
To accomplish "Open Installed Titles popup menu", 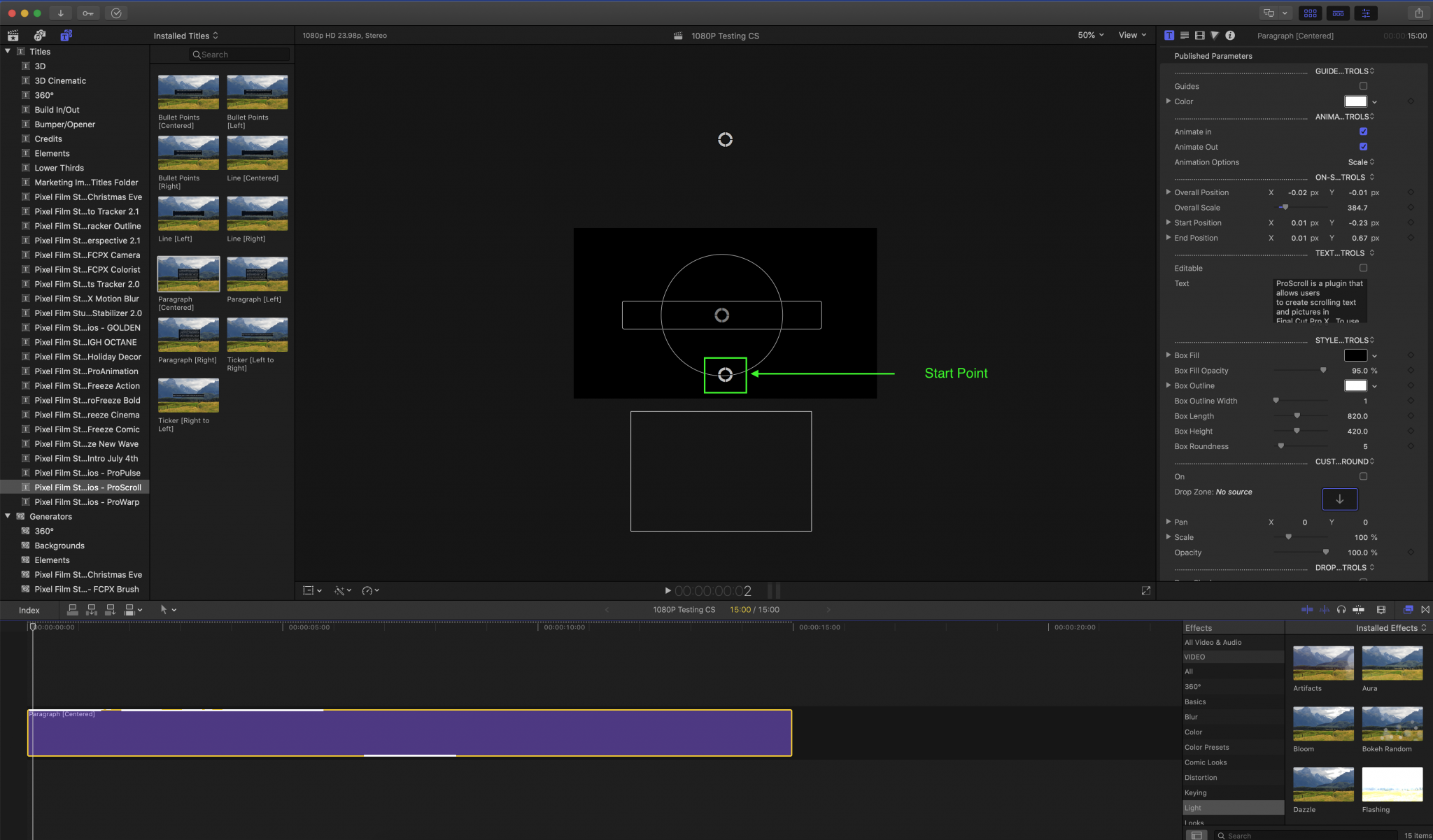I will click(x=186, y=36).
